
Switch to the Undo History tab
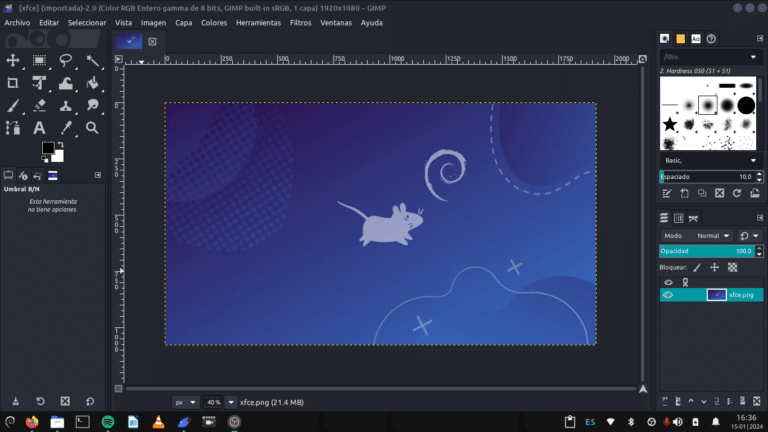pos(38,175)
